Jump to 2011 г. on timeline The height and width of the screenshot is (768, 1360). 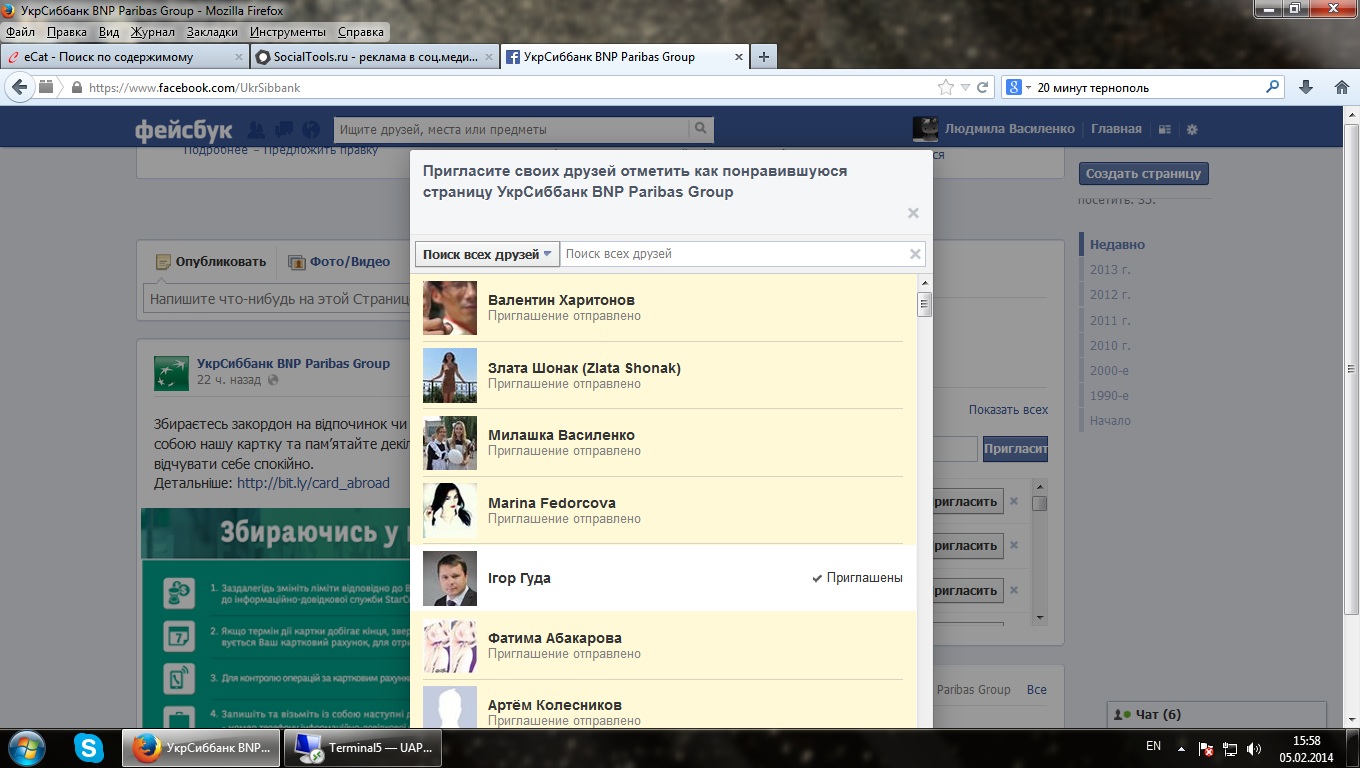1110,321
